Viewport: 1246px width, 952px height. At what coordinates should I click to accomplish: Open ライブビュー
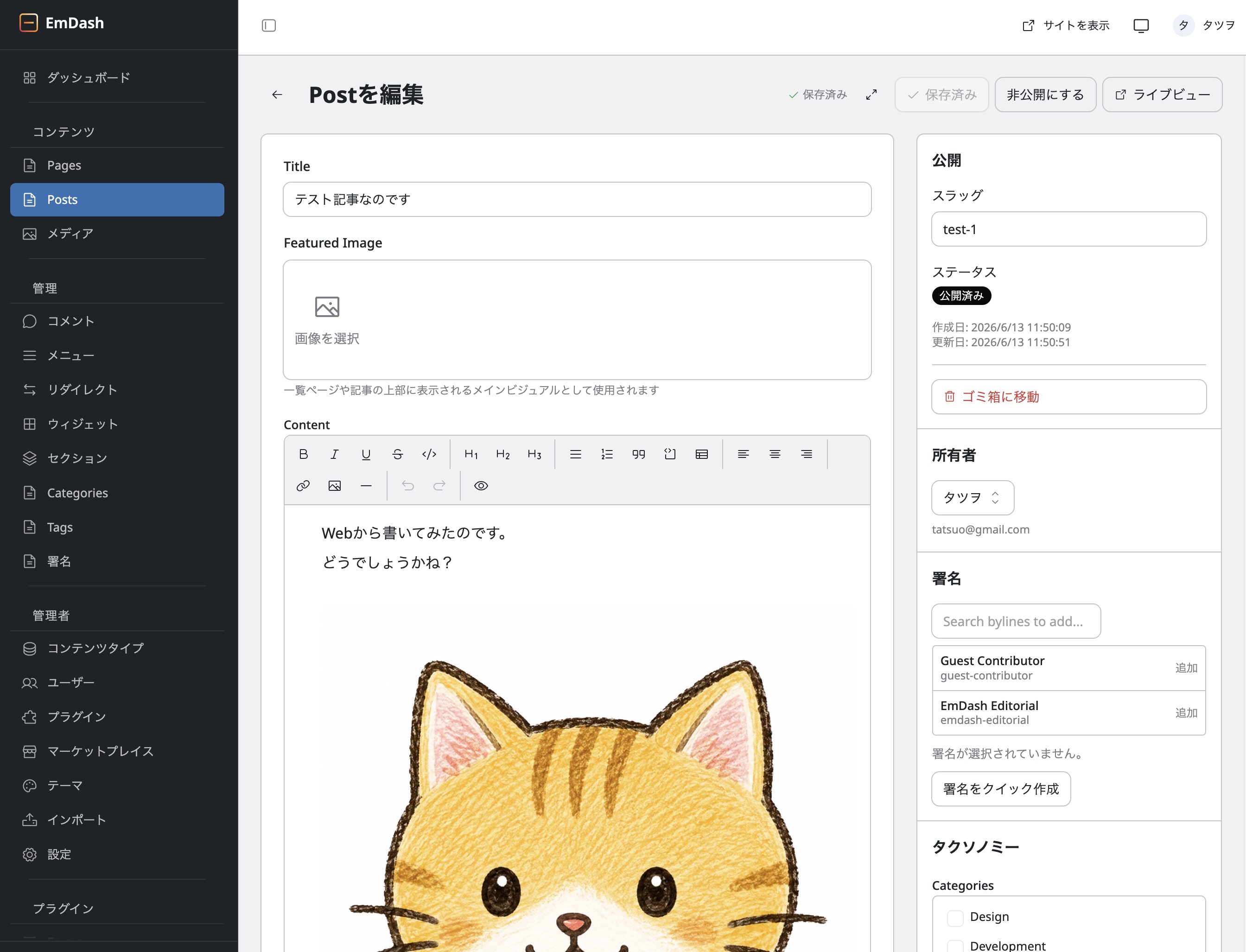tap(1162, 95)
